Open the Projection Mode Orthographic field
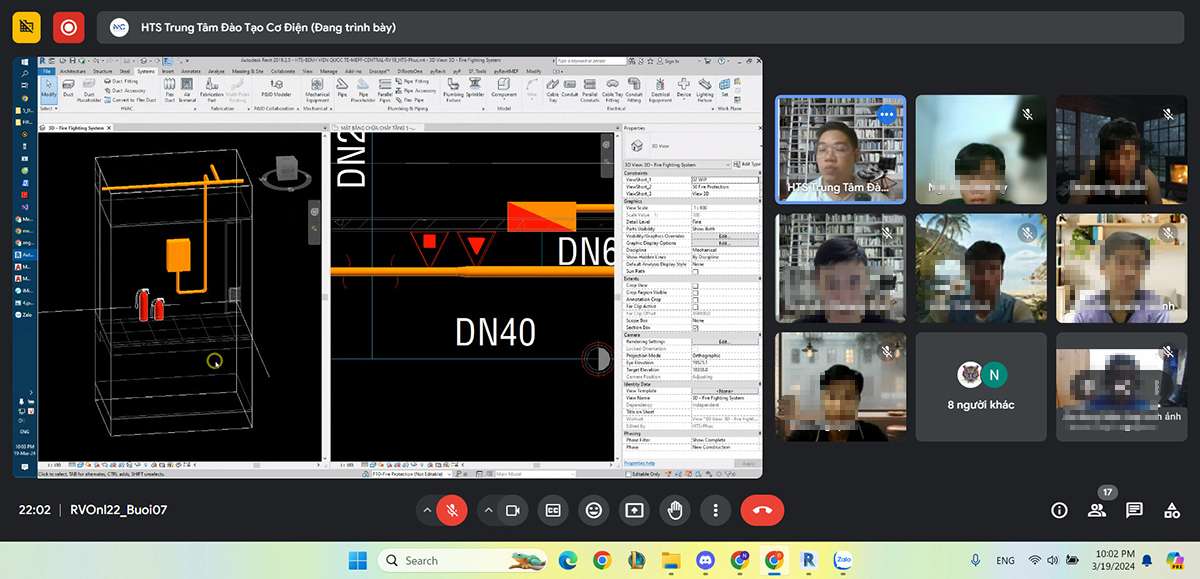This screenshot has width=1200, height=579. pos(725,355)
